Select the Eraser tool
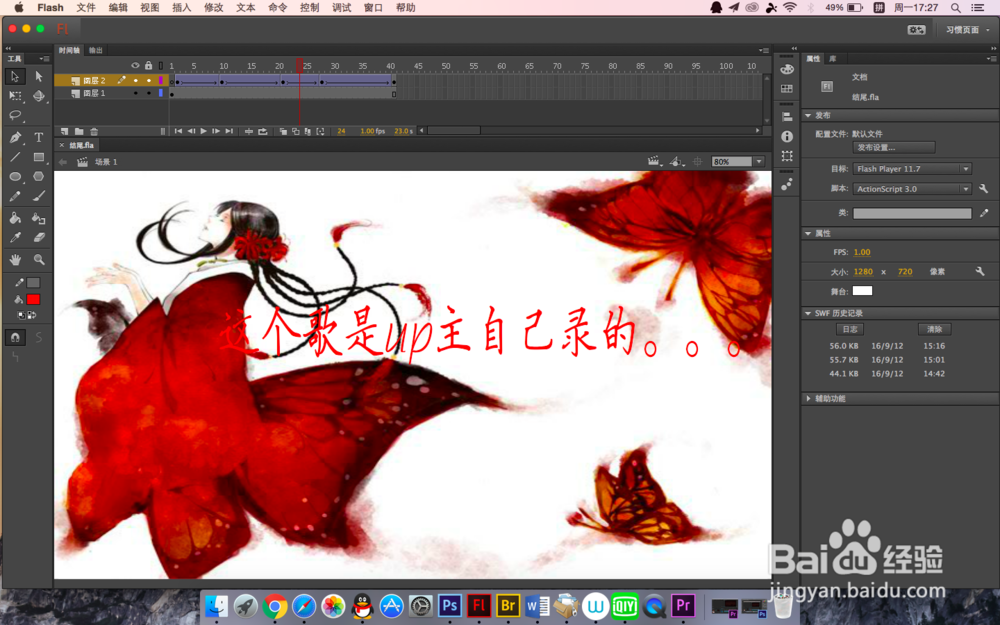1000x625 pixels. [39, 237]
